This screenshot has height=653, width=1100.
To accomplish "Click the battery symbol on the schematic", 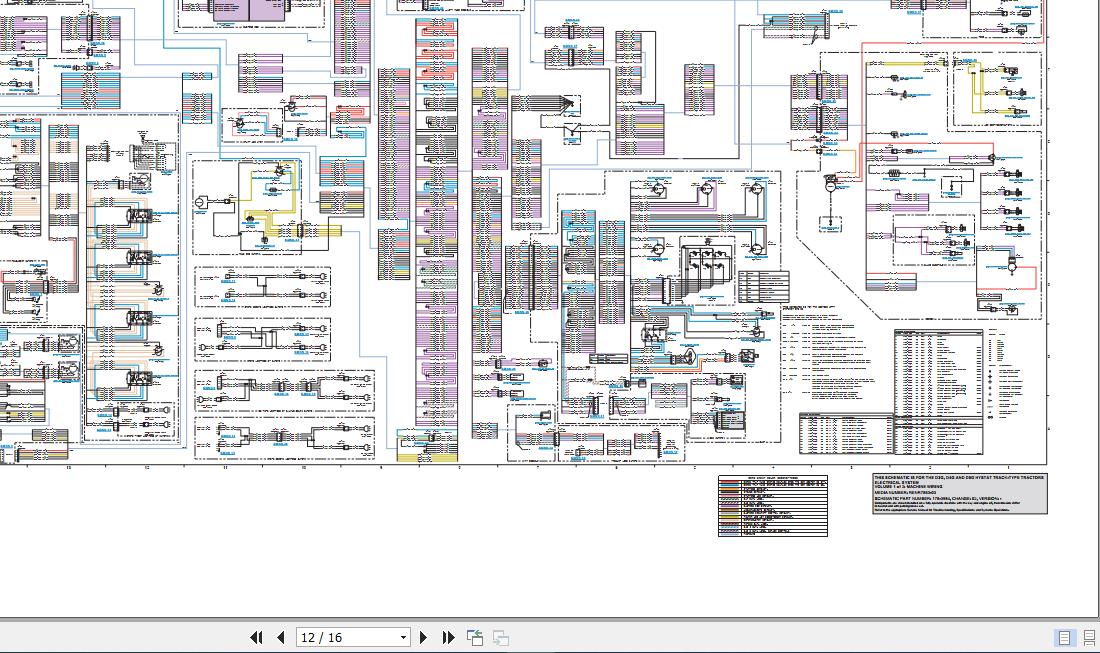I will tap(832, 185).
